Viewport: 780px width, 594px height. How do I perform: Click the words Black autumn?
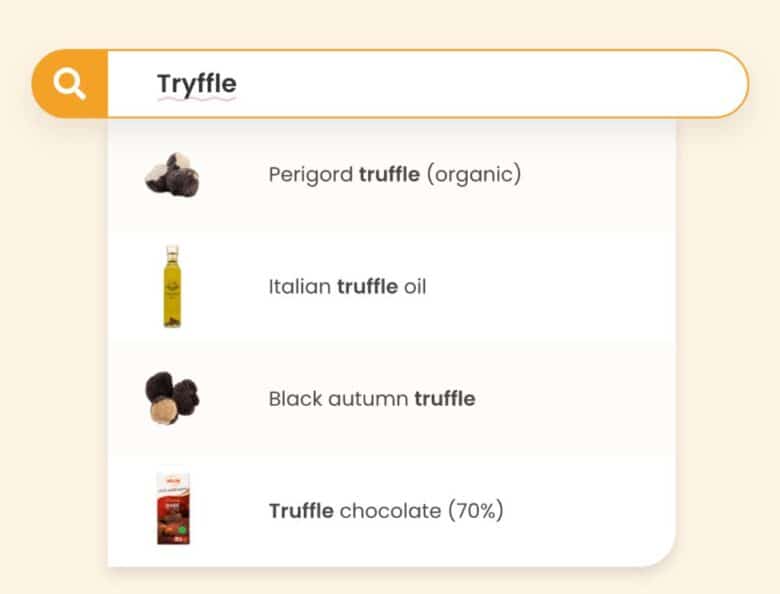338,399
